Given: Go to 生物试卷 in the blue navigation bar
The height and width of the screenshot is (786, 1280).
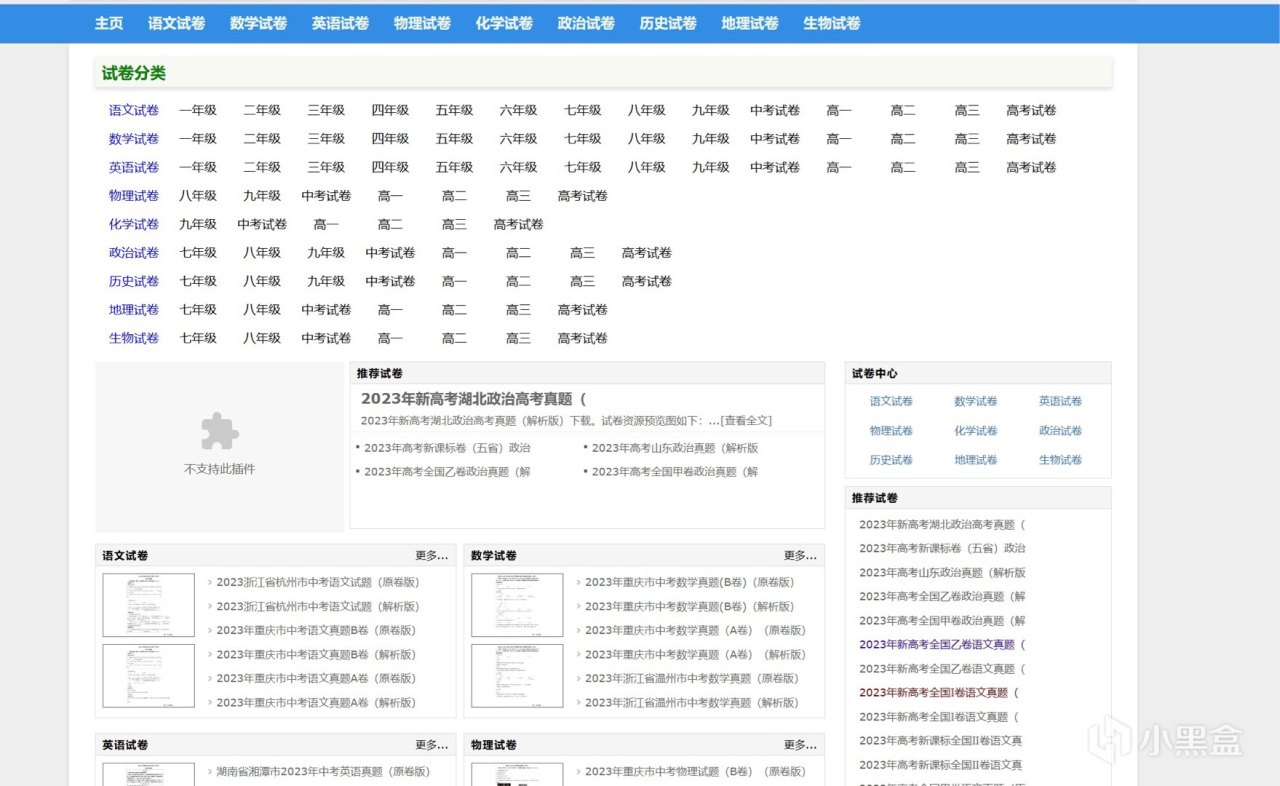Looking at the screenshot, I should pyautogui.click(x=832, y=23).
